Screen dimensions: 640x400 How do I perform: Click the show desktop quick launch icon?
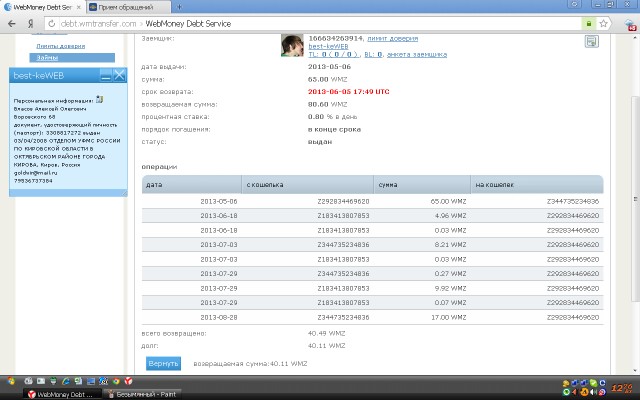pos(91,381)
